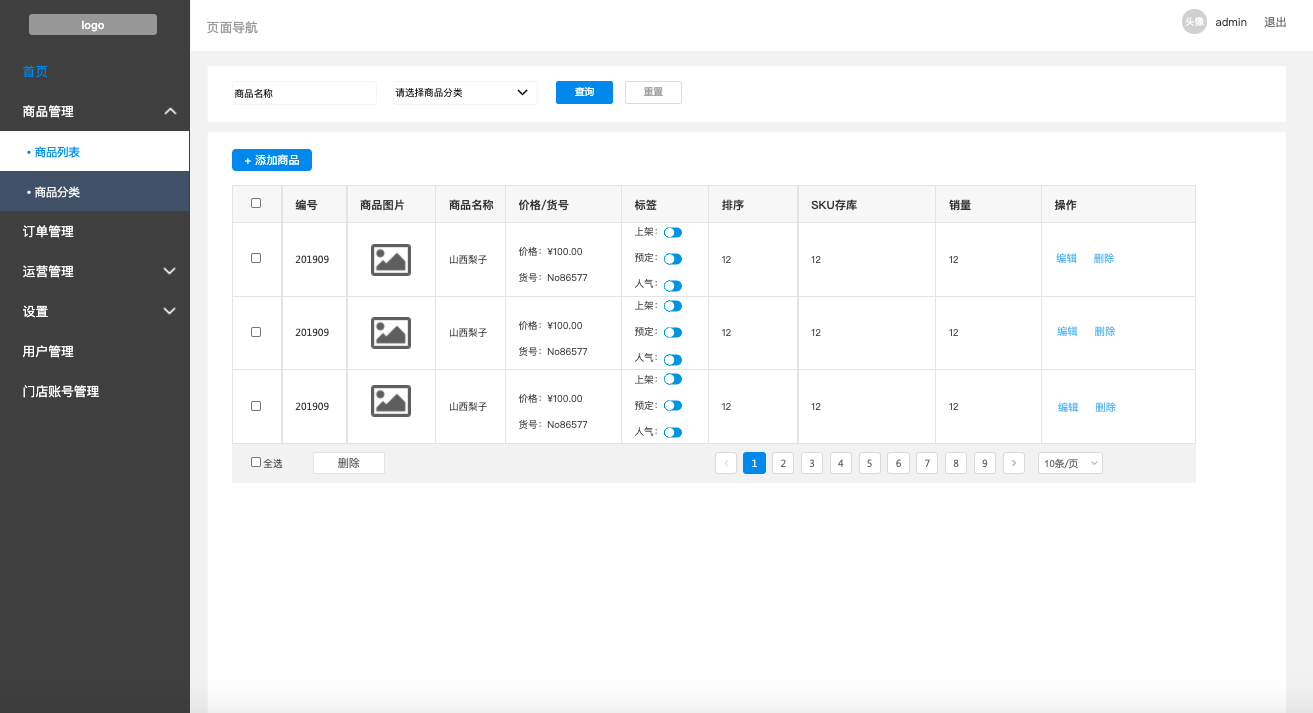The height and width of the screenshot is (713, 1313).
Task: Click 删除 in the third product row
Action: (1106, 407)
